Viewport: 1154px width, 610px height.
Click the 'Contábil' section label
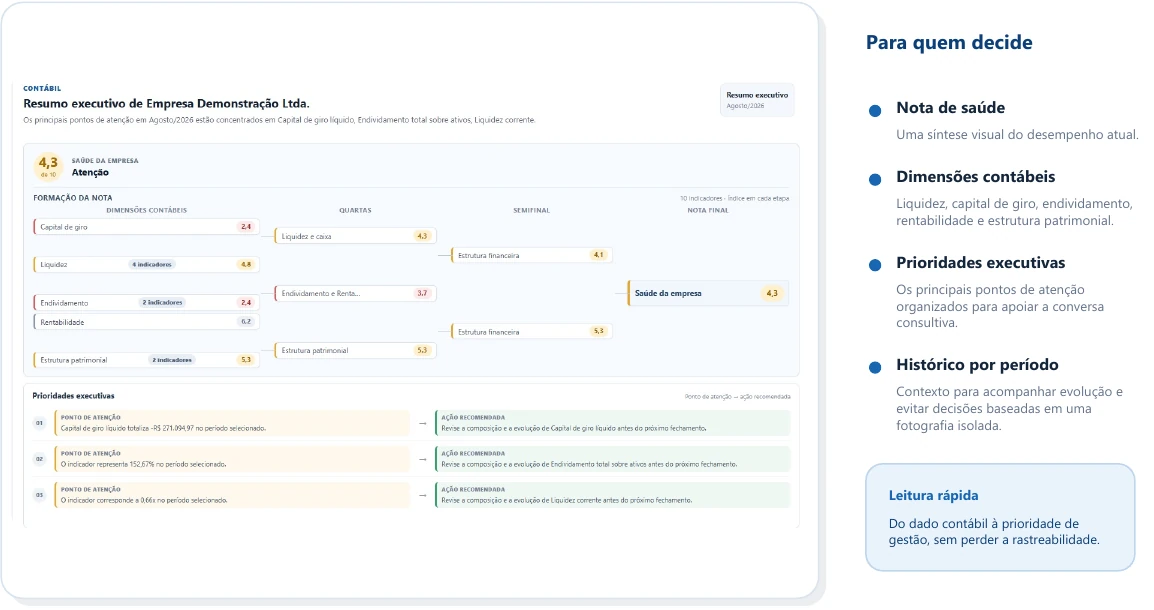coord(42,88)
